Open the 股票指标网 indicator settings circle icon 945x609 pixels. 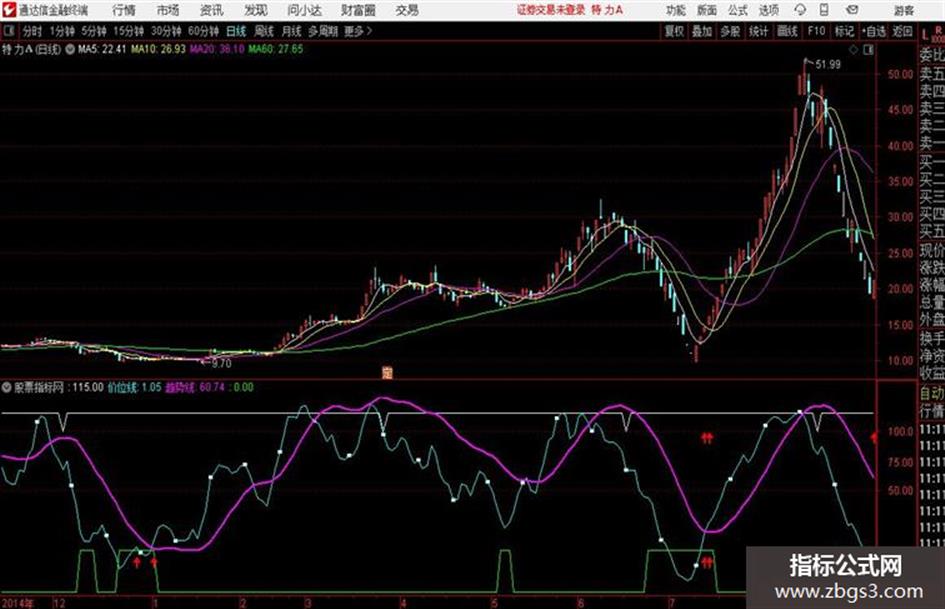coord(7,387)
